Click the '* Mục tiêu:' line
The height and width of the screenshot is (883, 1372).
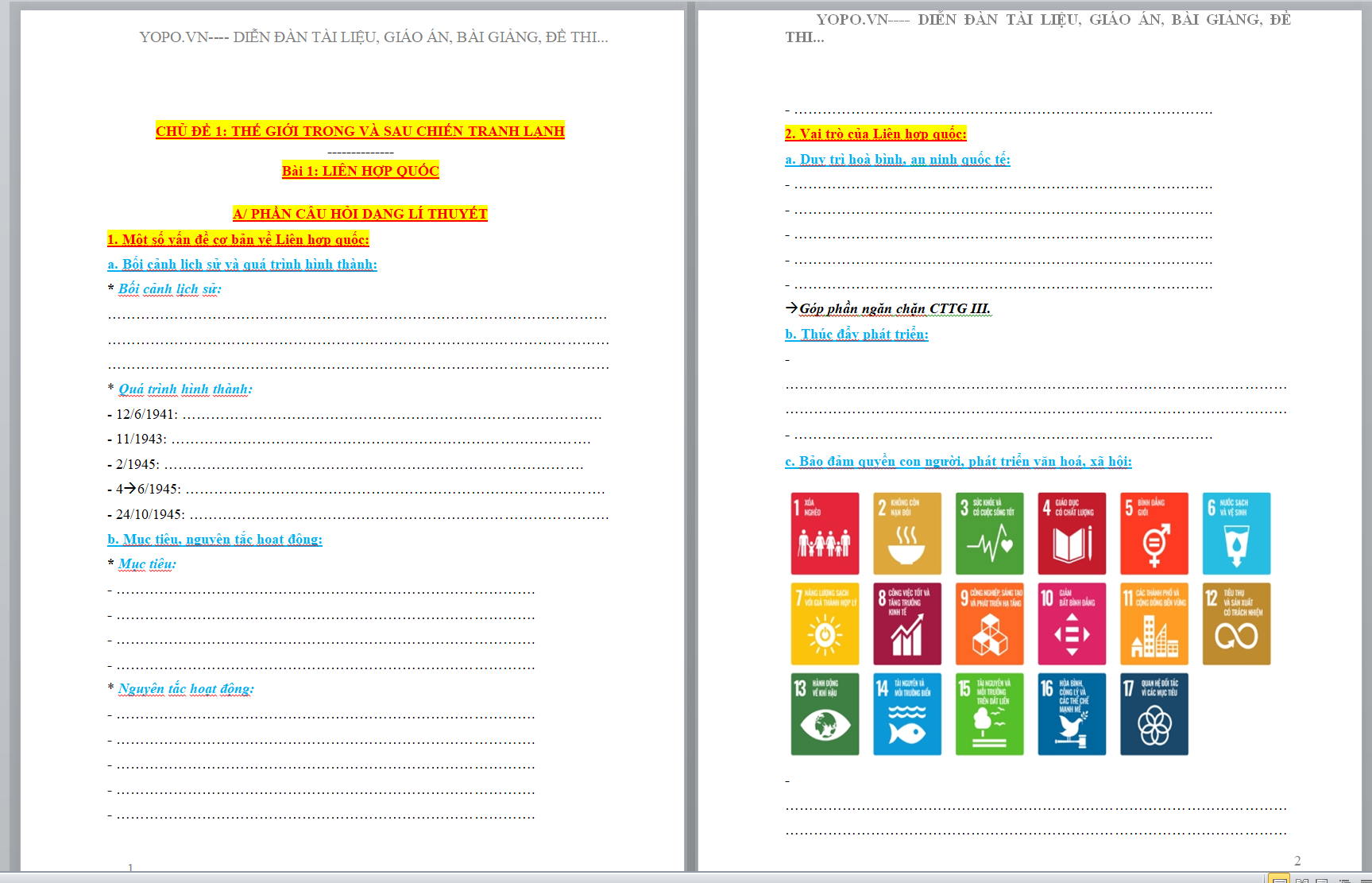coord(142,564)
